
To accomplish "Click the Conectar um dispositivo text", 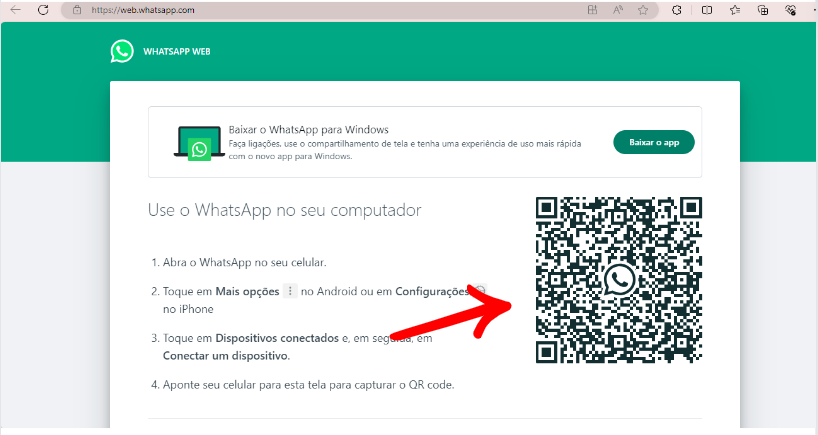I will (226, 356).
